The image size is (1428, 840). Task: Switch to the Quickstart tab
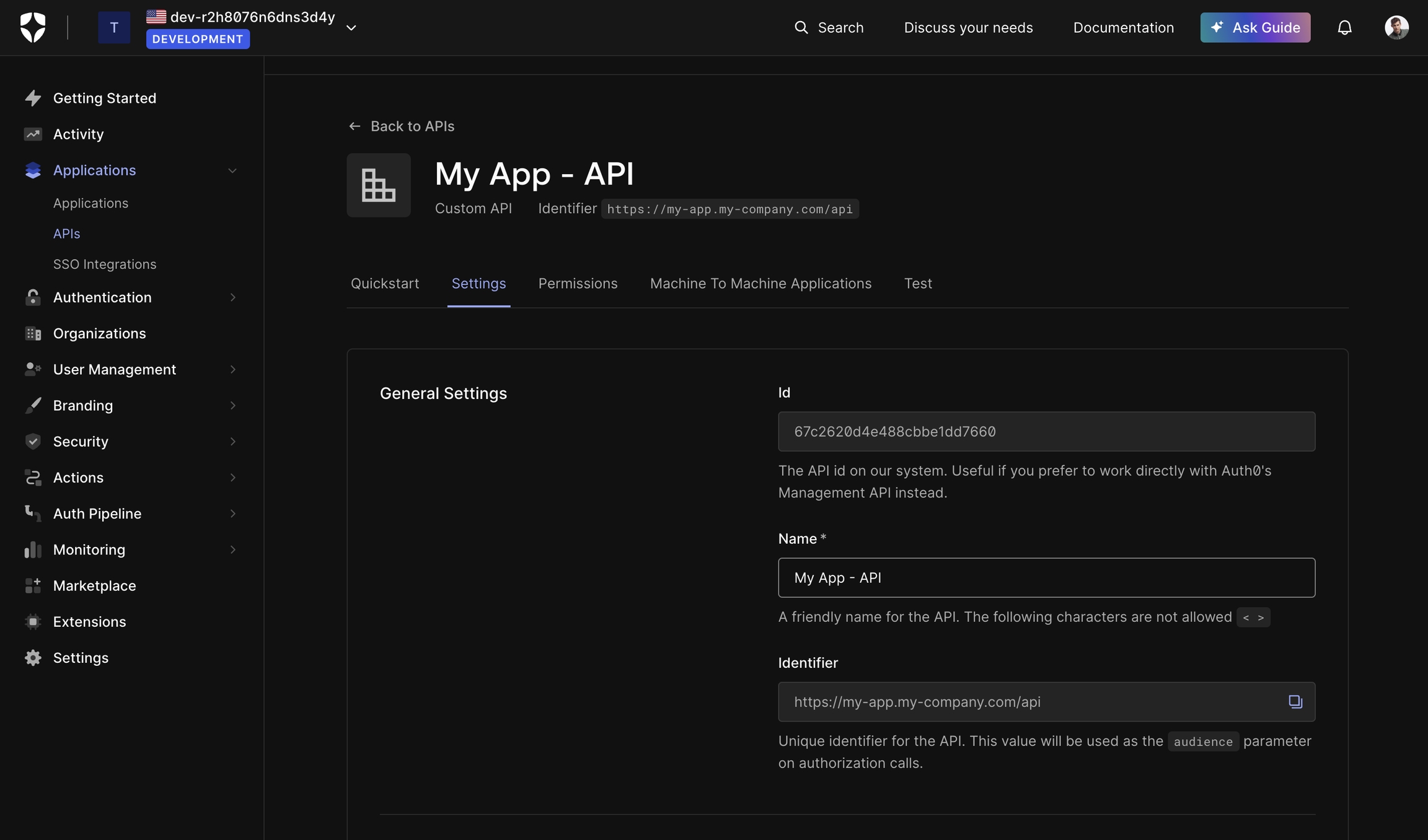[x=384, y=283]
